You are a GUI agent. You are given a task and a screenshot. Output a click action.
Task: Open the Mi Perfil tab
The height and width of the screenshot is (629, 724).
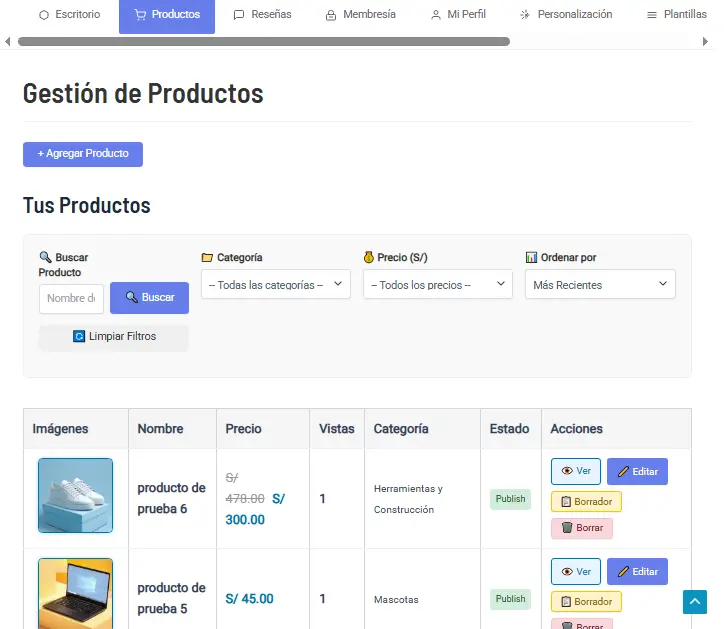458,15
